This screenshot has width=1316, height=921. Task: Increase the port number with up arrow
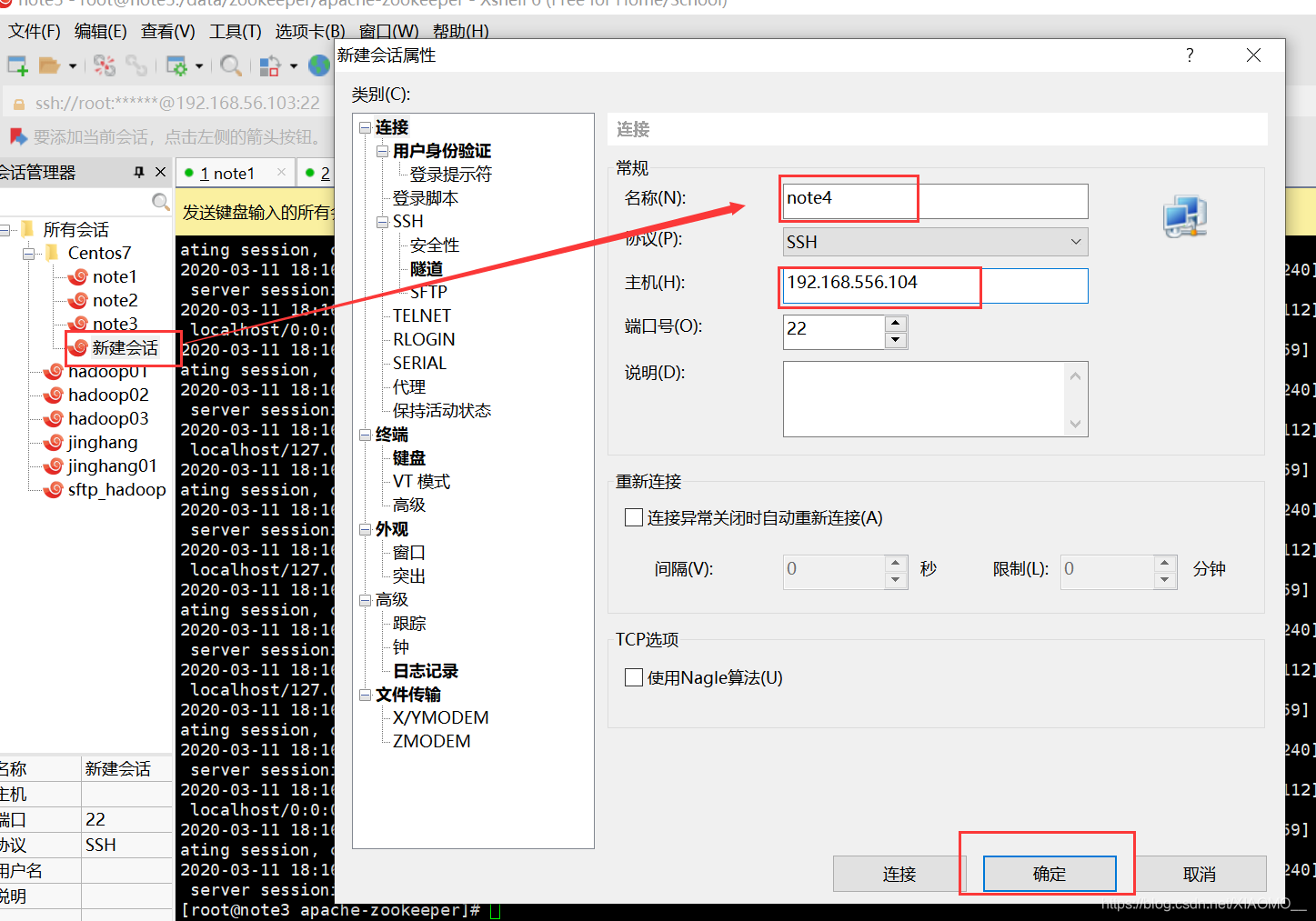tap(896, 324)
